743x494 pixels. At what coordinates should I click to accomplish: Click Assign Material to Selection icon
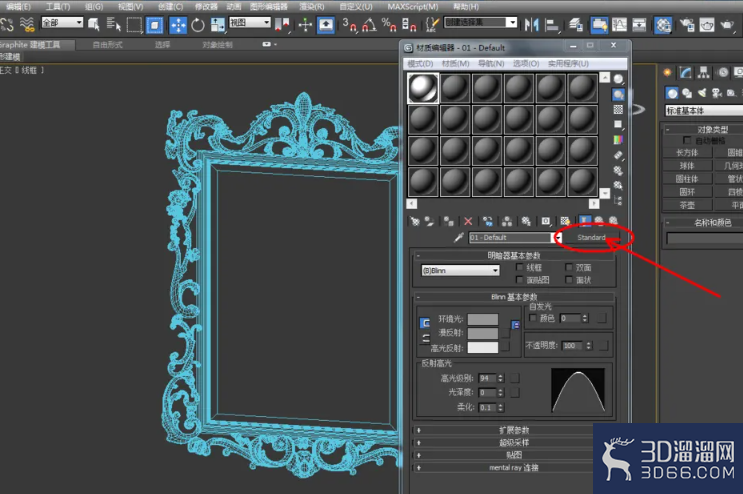click(x=448, y=221)
